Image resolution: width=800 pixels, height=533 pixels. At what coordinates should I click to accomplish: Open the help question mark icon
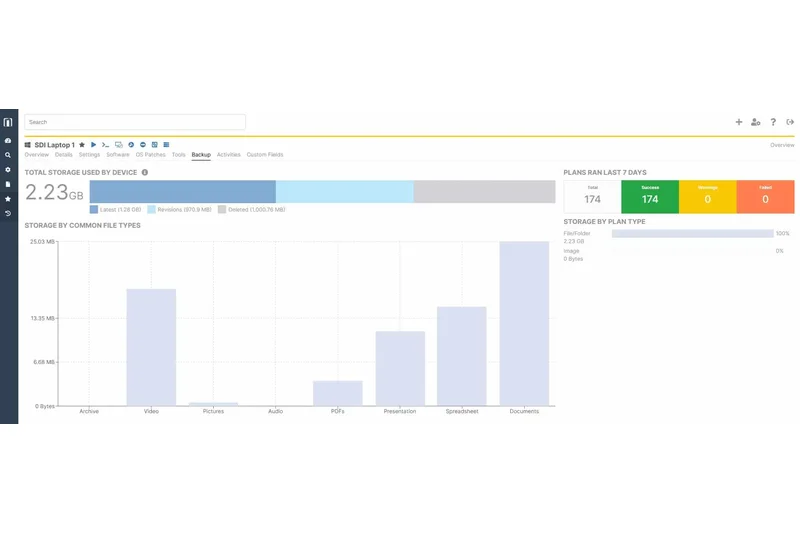773,122
